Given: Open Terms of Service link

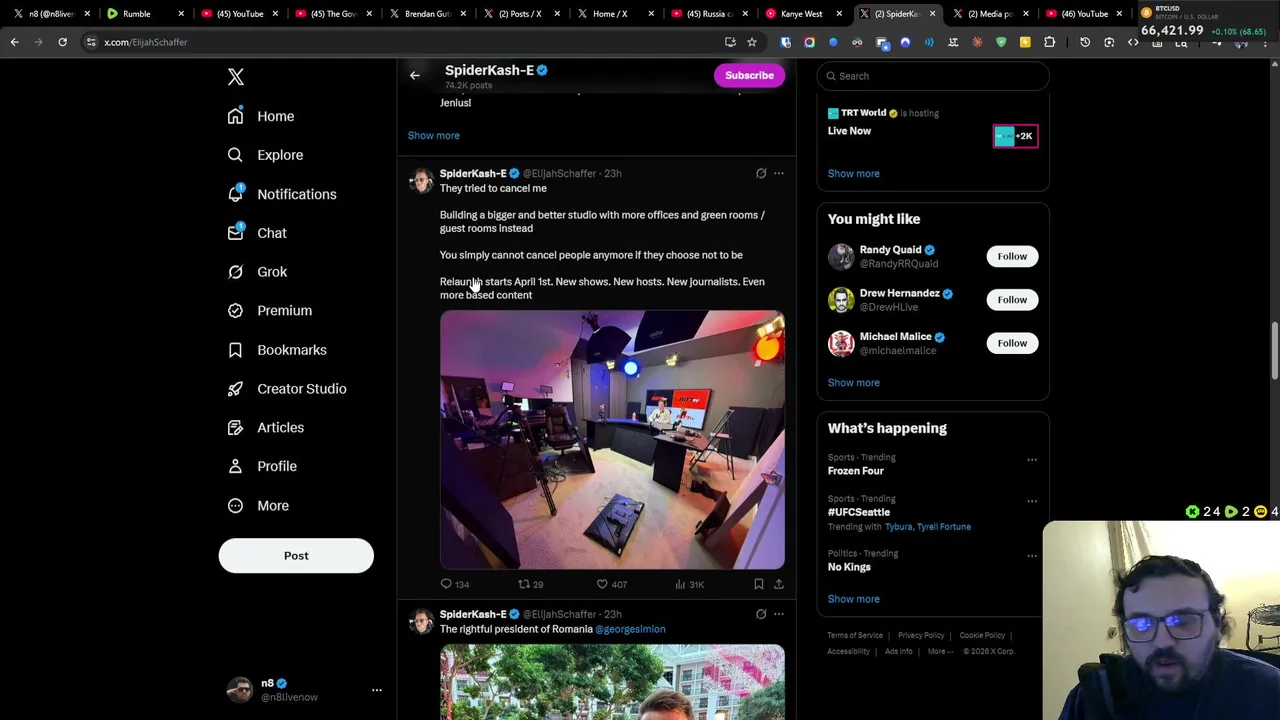Looking at the screenshot, I should pyautogui.click(x=855, y=635).
